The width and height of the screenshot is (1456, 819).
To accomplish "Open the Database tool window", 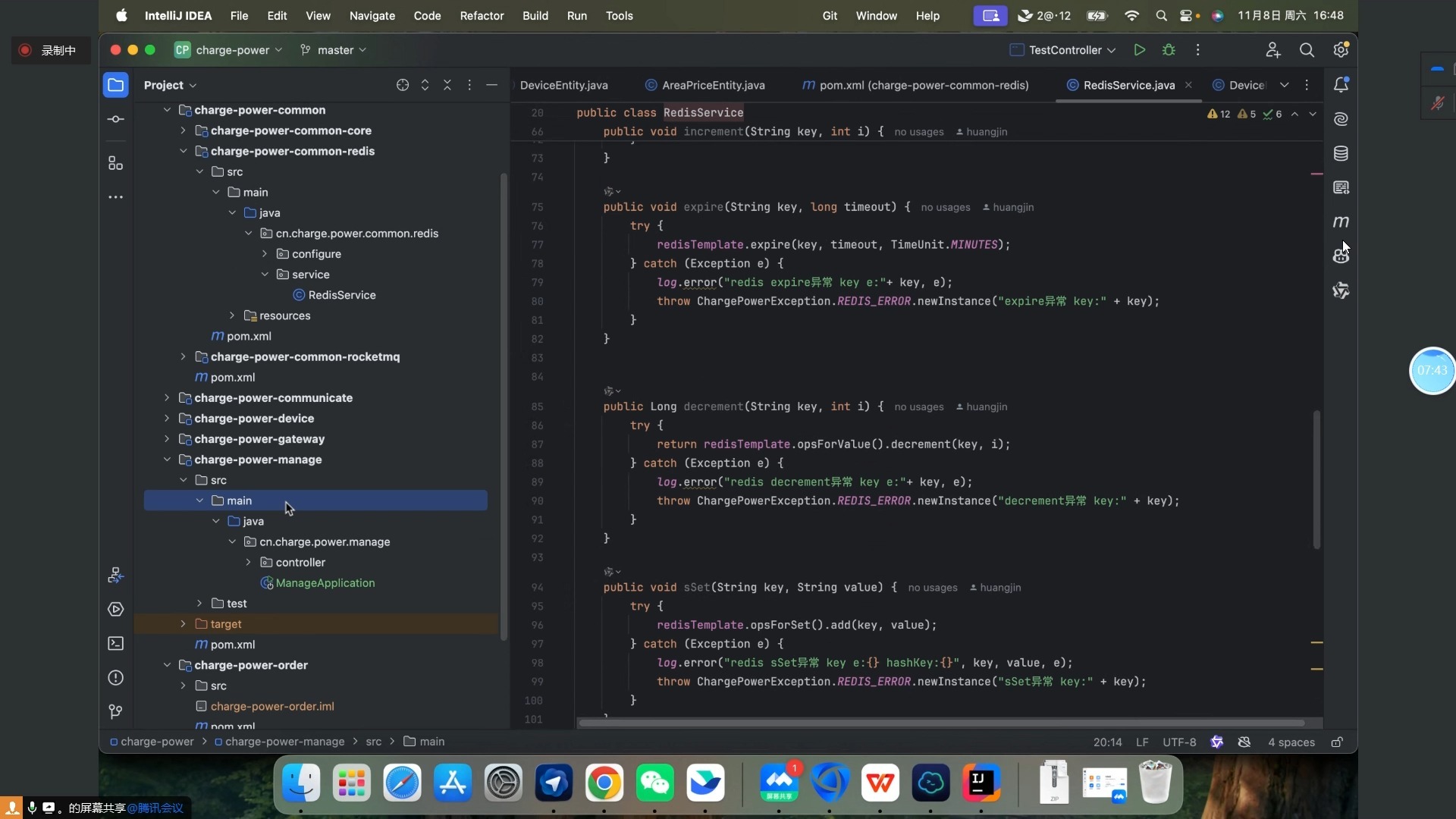I will (x=1341, y=154).
